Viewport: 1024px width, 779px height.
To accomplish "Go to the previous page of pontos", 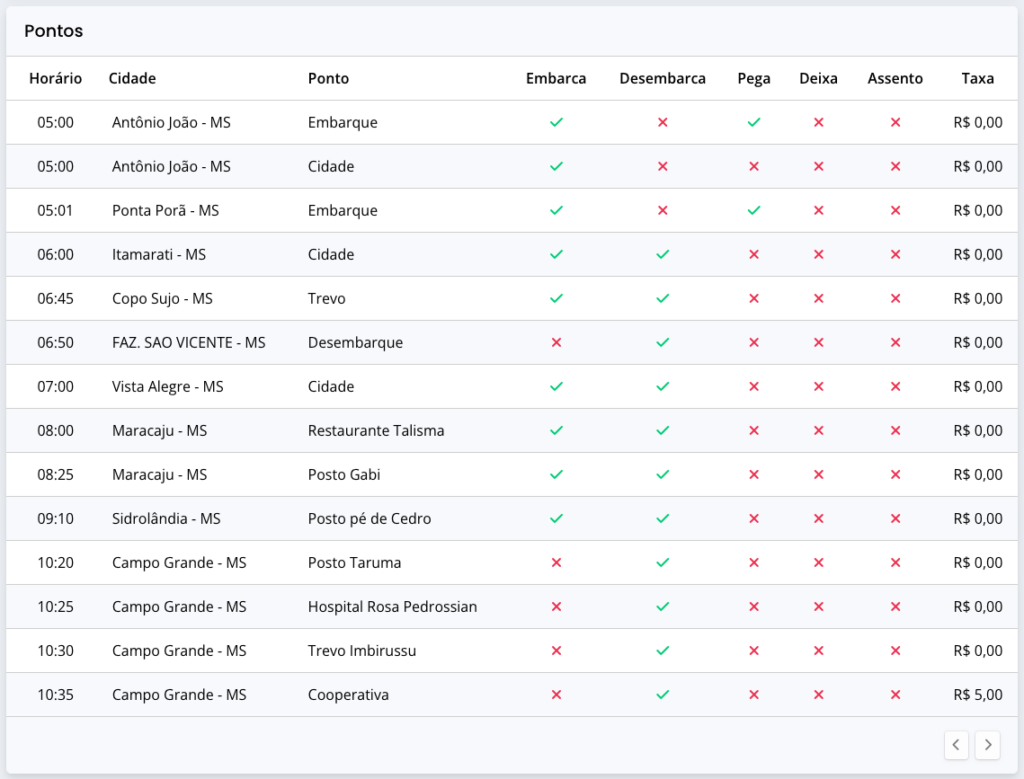I will pyautogui.click(x=956, y=744).
